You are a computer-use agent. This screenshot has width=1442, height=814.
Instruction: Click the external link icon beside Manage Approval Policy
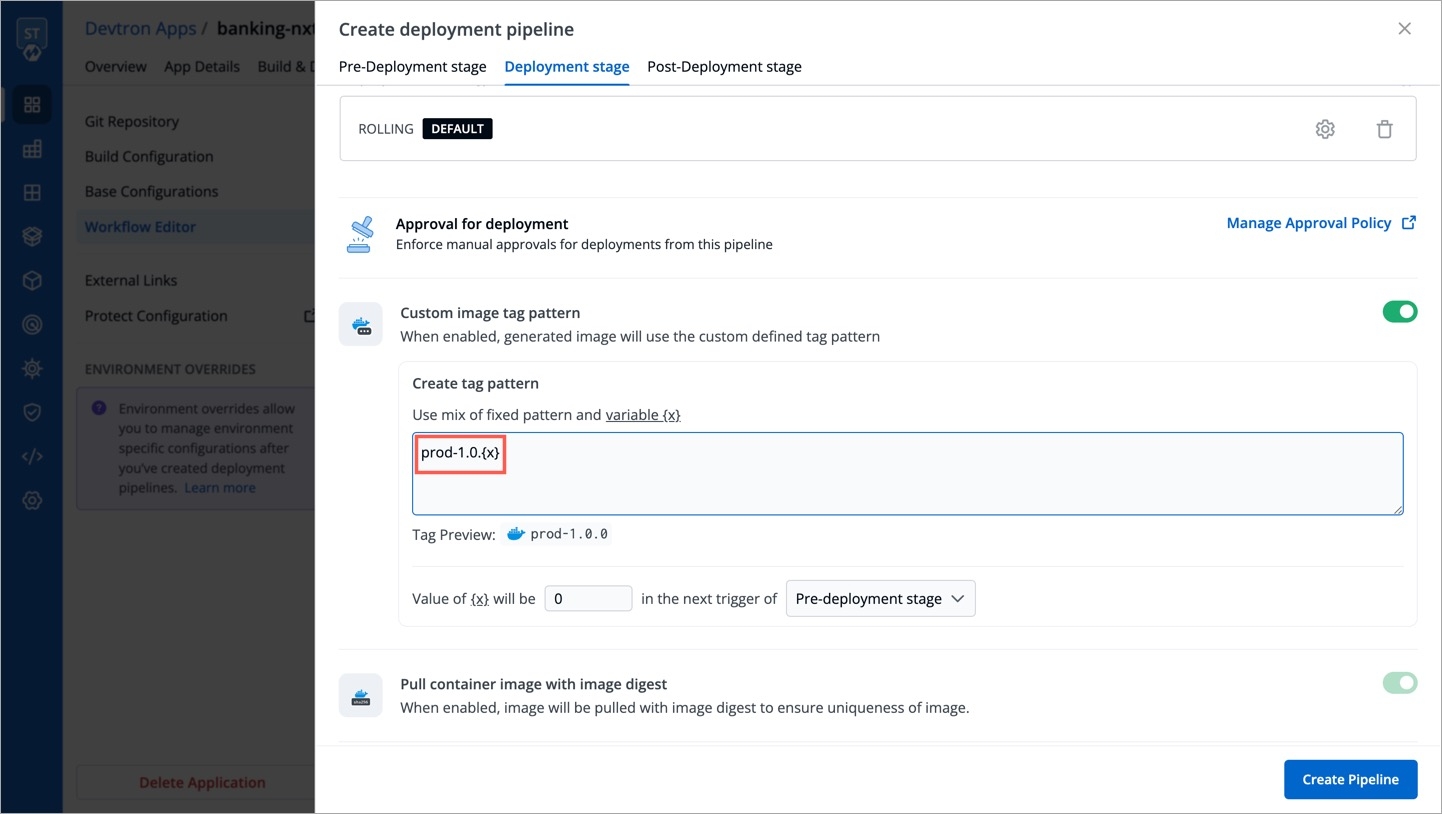click(x=1409, y=223)
